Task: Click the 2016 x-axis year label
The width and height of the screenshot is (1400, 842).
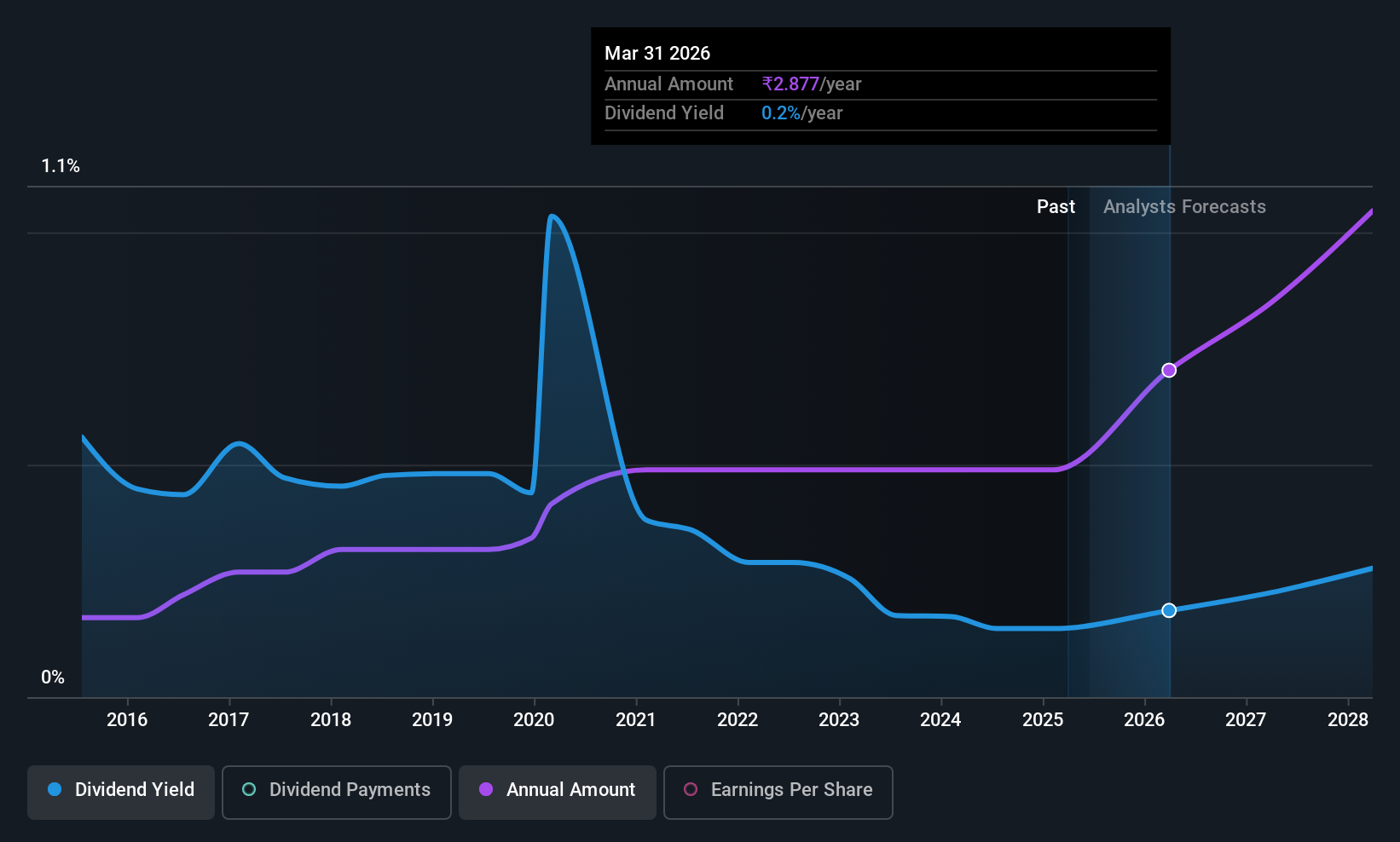Action: pos(127,720)
